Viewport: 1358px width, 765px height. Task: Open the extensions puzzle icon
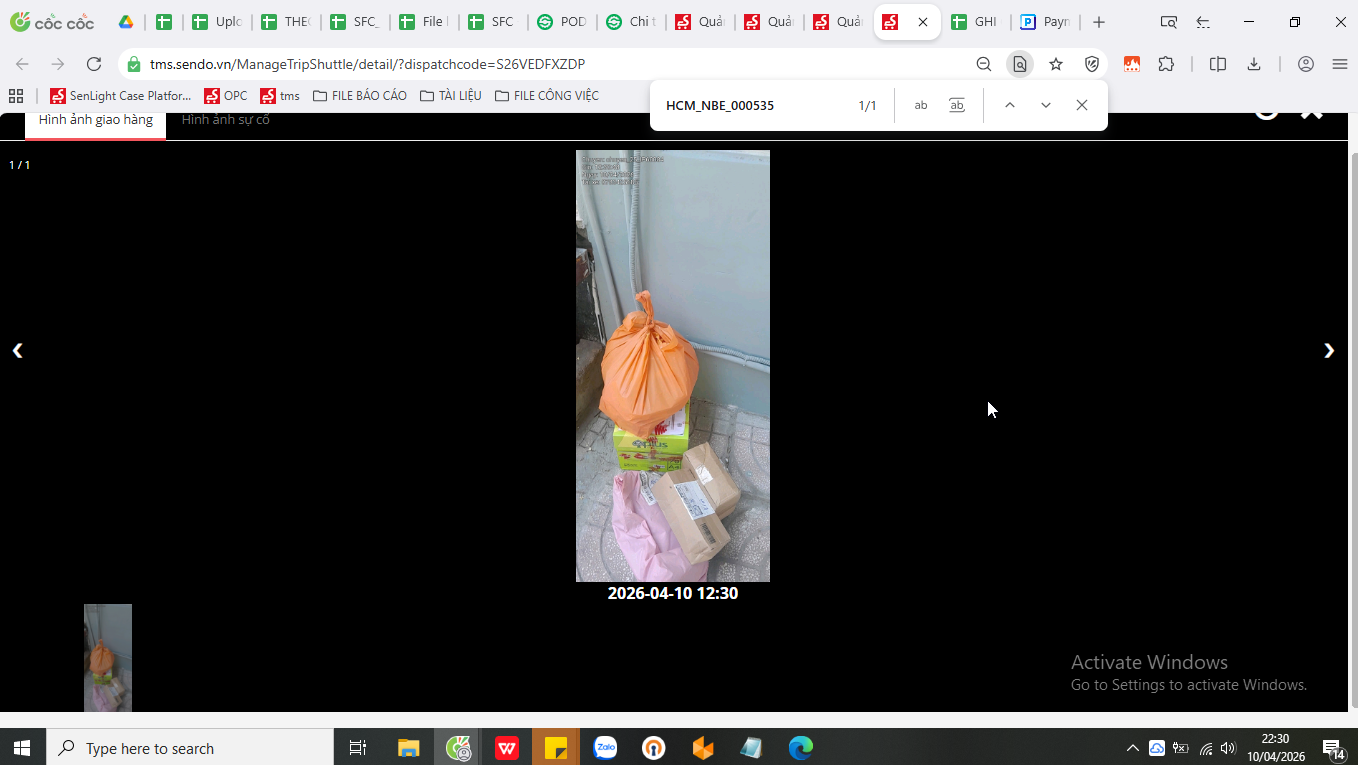tap(1166, 64)
